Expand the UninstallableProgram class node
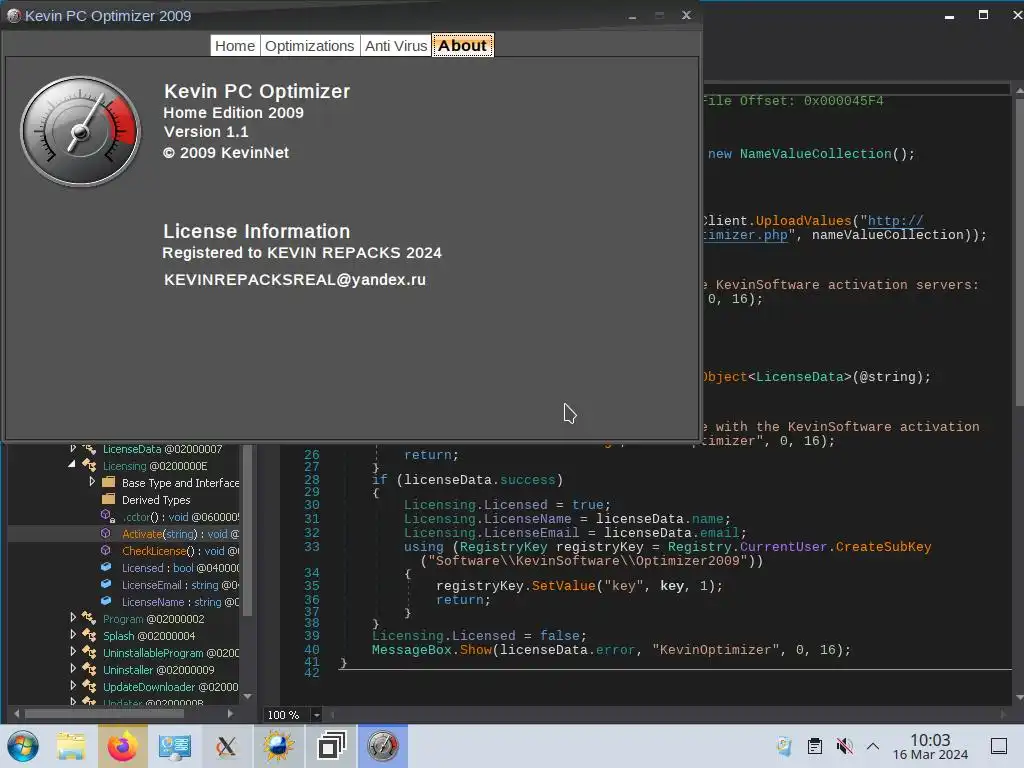 coord(73,652)
